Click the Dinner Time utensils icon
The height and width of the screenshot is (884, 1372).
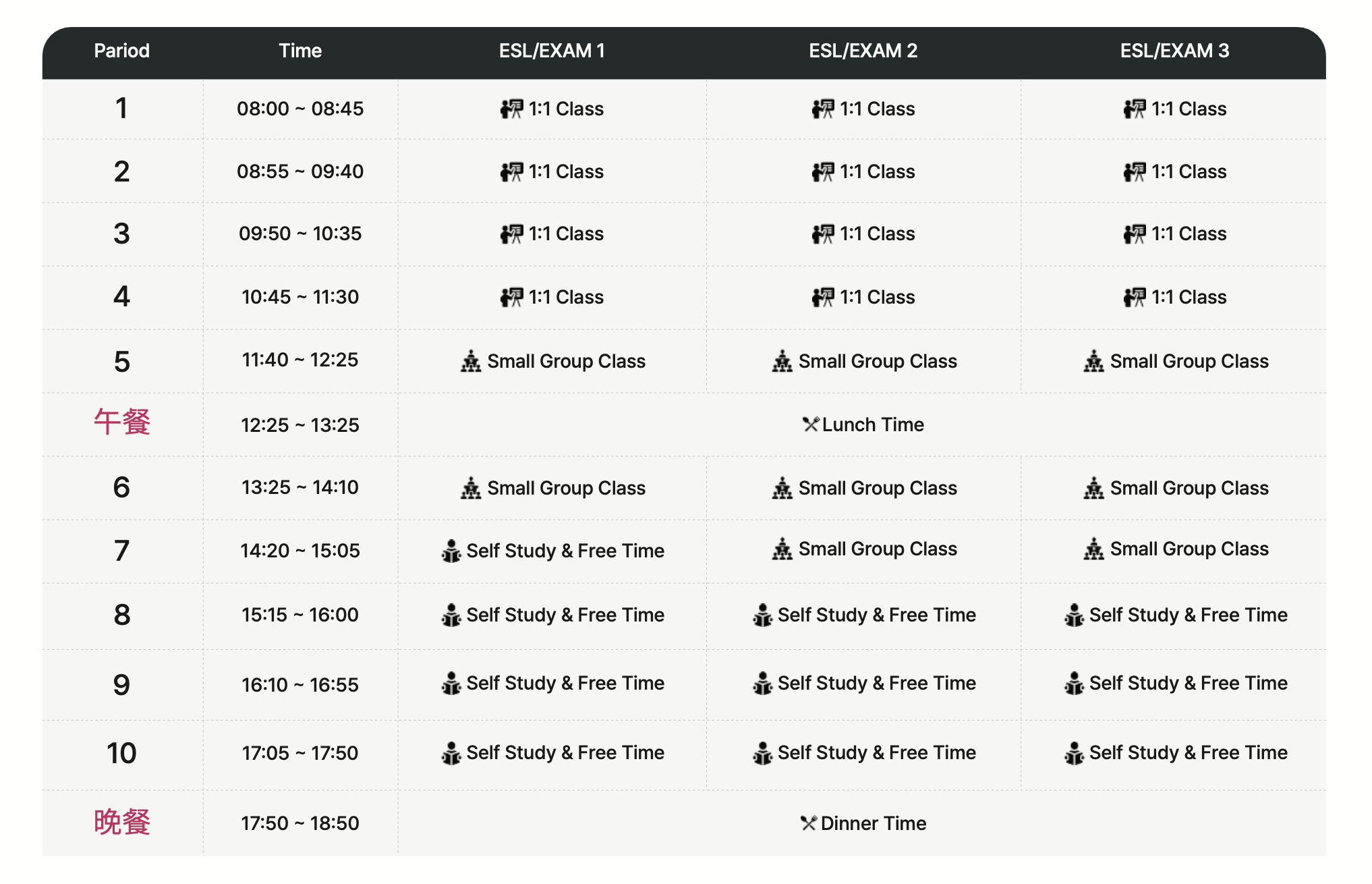coord(808,823)
